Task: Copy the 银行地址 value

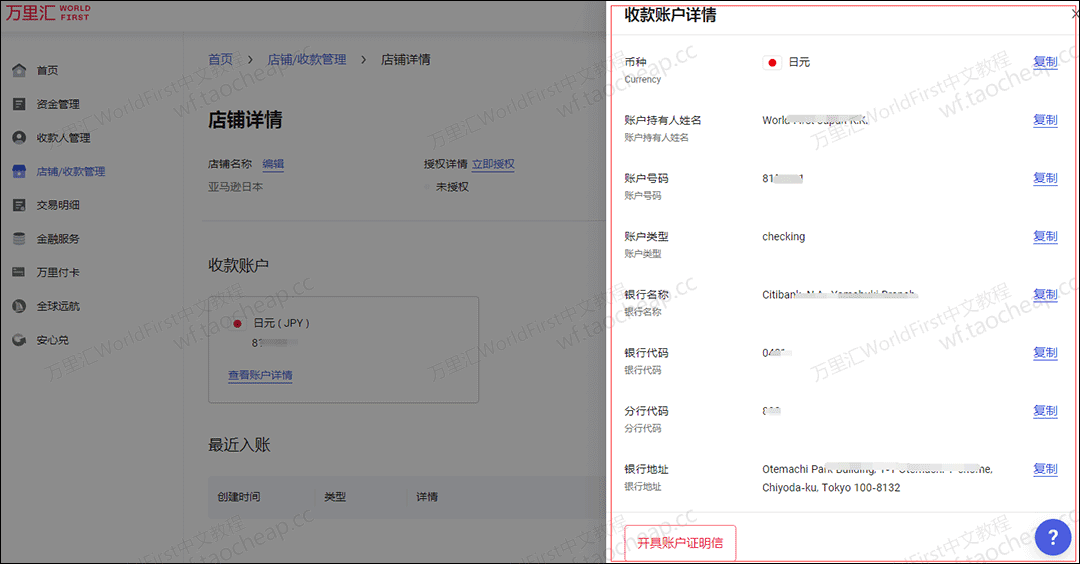Action: click(x=1045, y=469)
